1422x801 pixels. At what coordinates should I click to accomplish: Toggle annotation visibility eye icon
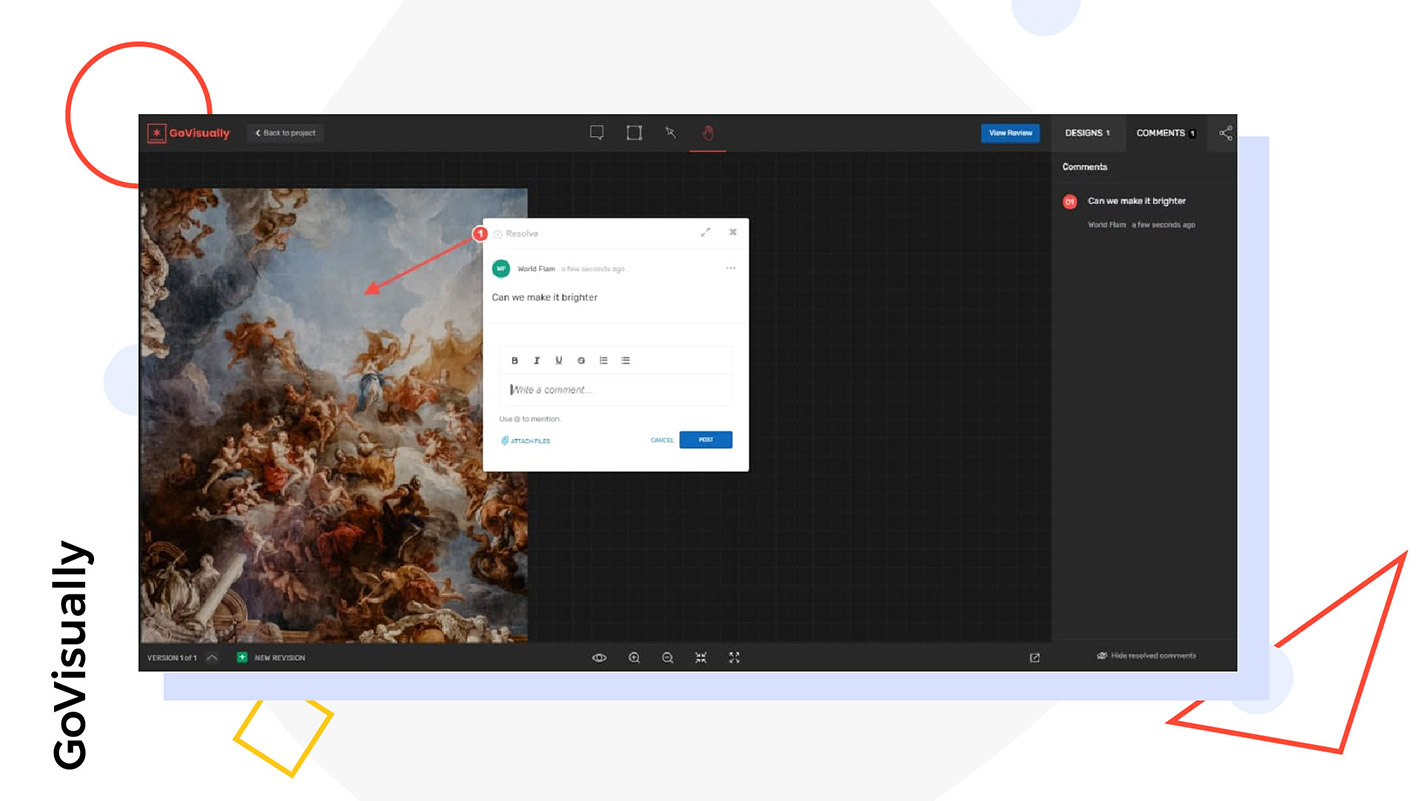click(599, 658)
